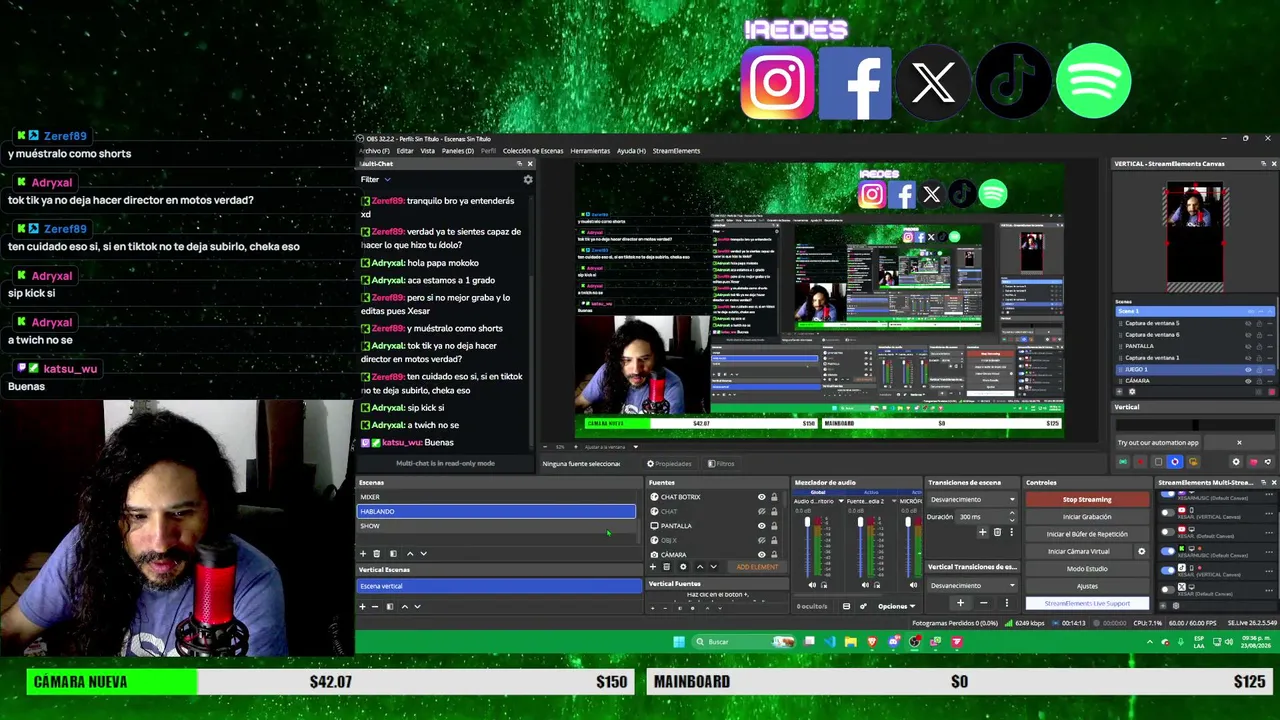Open the Desvanecimiento scene transition dropdown

tap(972, 499)
